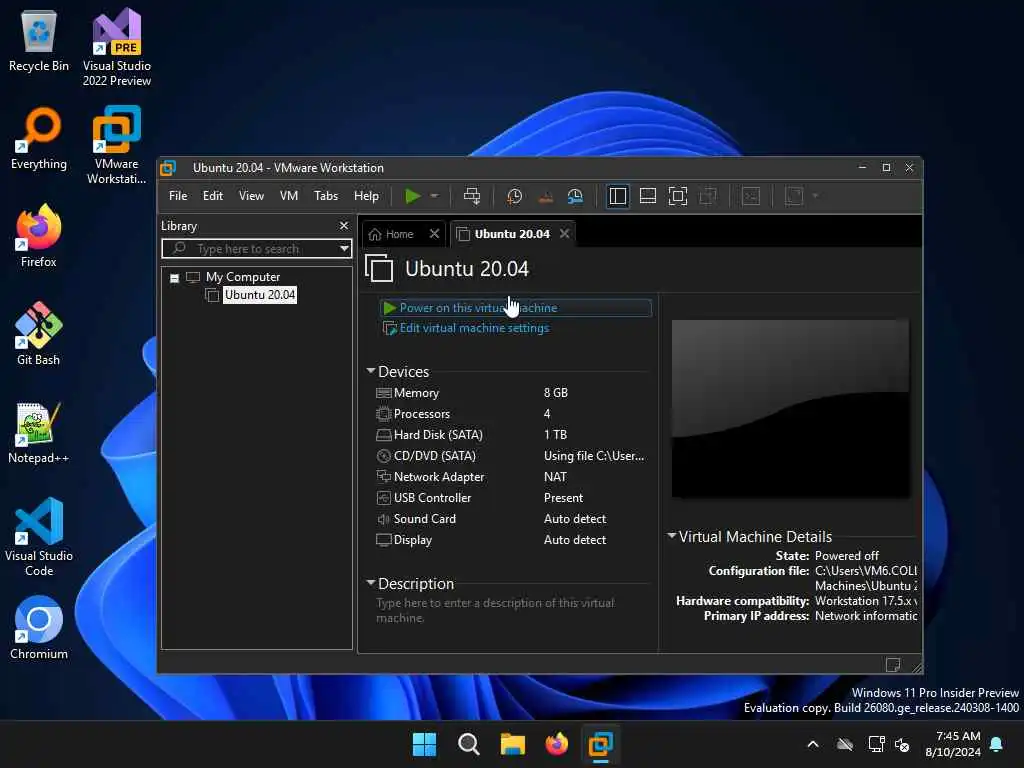Open File Explorer from taskbar
1024x768 pixels.
point(513,744)
